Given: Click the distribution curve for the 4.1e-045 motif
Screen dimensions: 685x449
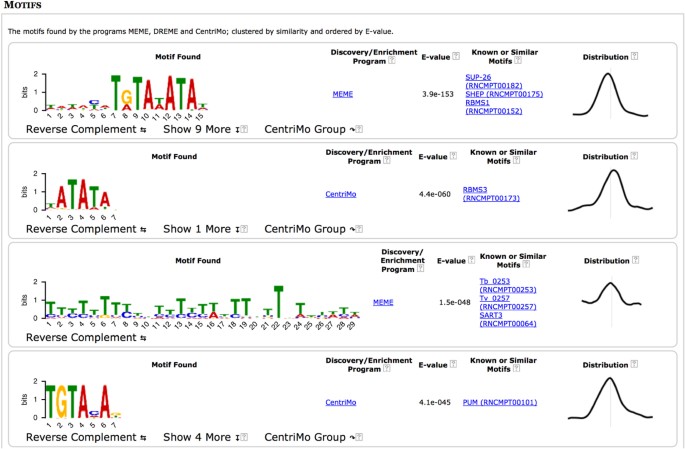Looking at the screenshot, I should [x=610, y=402].
